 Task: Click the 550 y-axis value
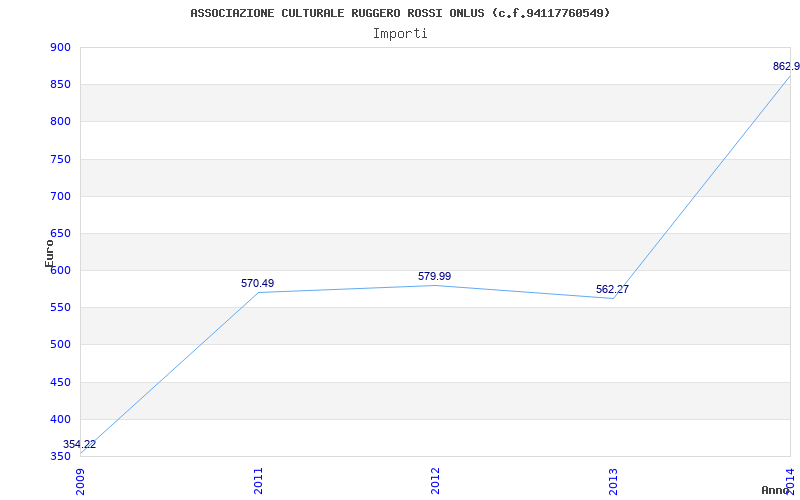(60, 308)
